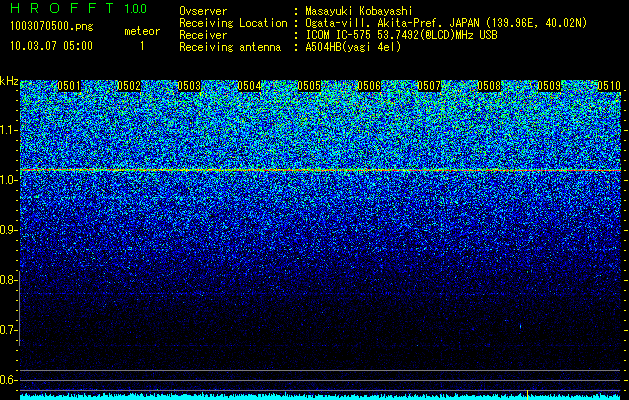The image size is (629, 400).
Task: Click the date 10.03.07 05:00
Action: (51, 45)
